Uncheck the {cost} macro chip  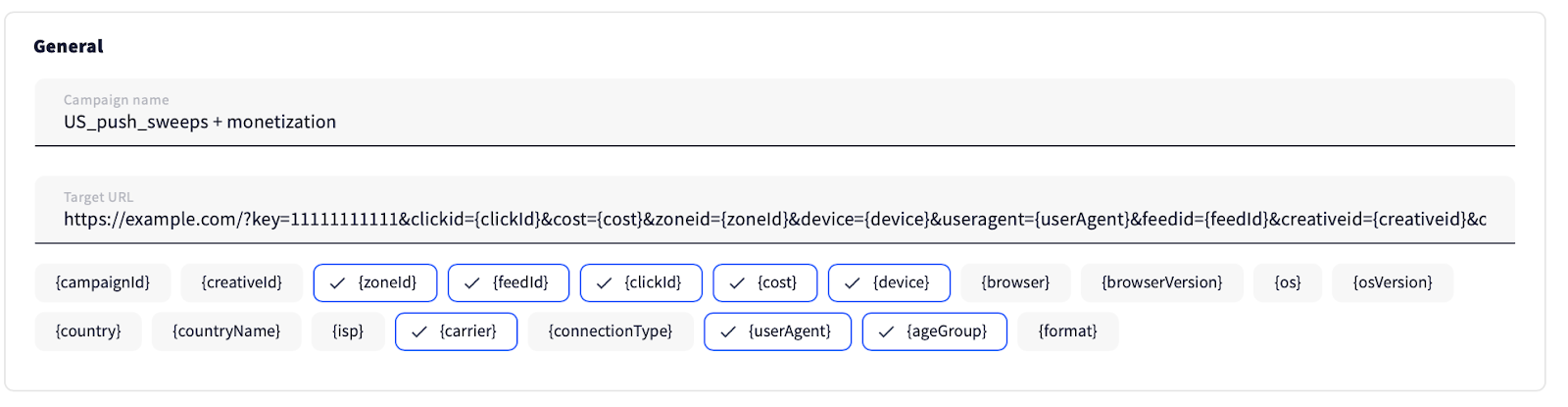click(765, 282)
